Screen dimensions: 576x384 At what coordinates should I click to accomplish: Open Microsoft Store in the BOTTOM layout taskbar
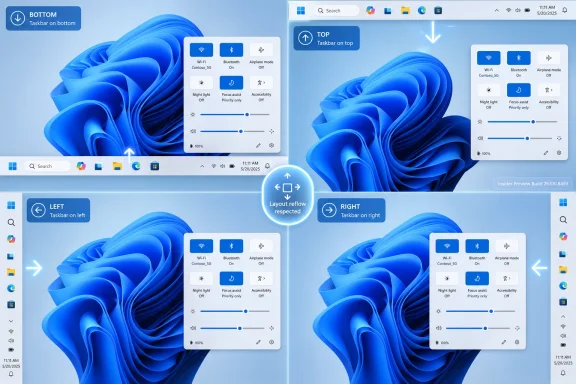[x=155, y=166]
